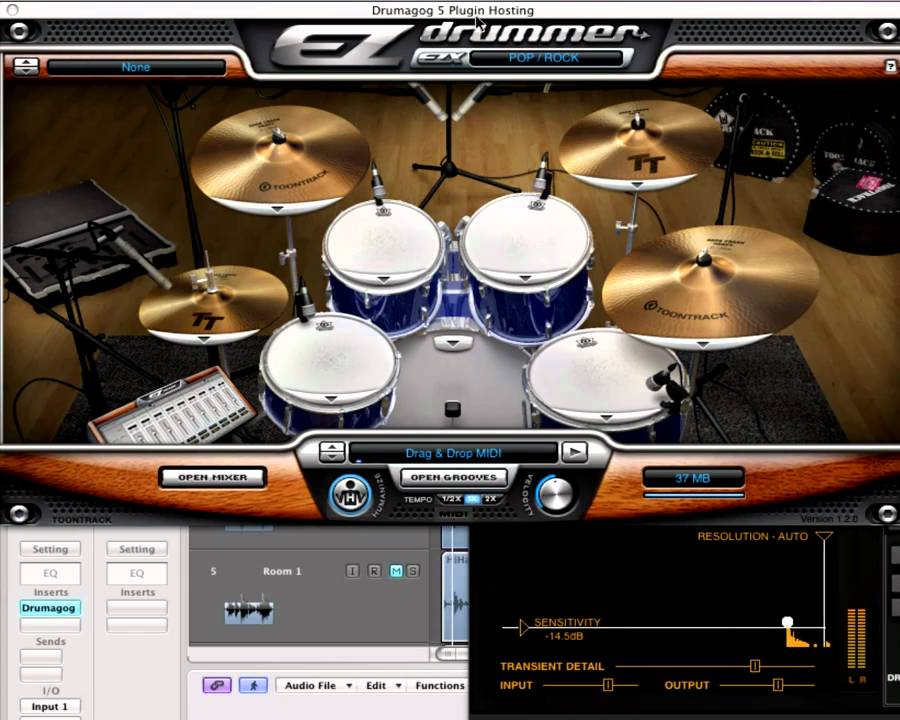Click the second channel strip Setting button
This screenshot has height=720, width=900.
[x=137, y=549]
